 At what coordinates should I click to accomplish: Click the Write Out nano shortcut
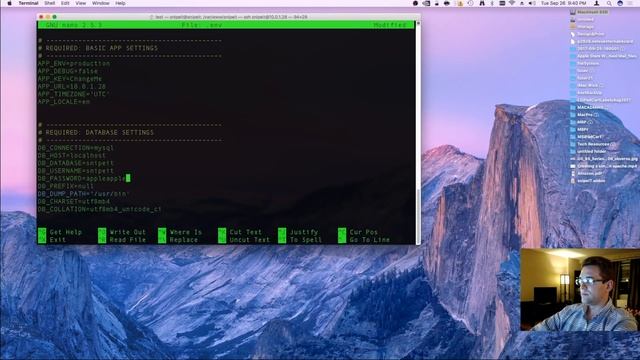pos(122,232)
